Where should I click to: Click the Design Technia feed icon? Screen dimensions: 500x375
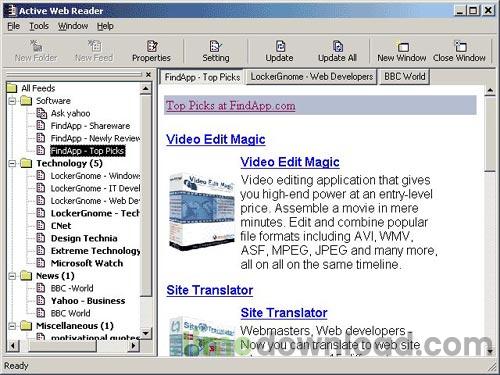(40, 238)
